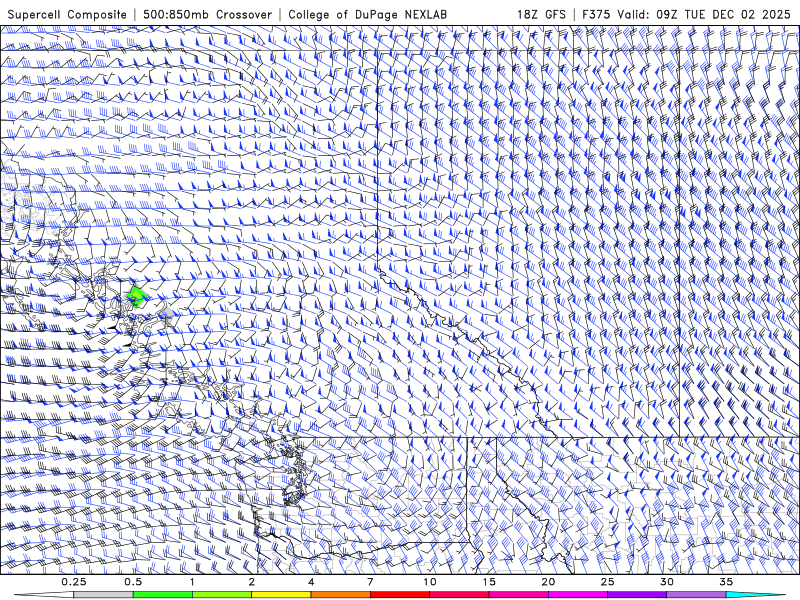Click the 500:850mb Crossover label
800x600 pixels.
[208, 14]
